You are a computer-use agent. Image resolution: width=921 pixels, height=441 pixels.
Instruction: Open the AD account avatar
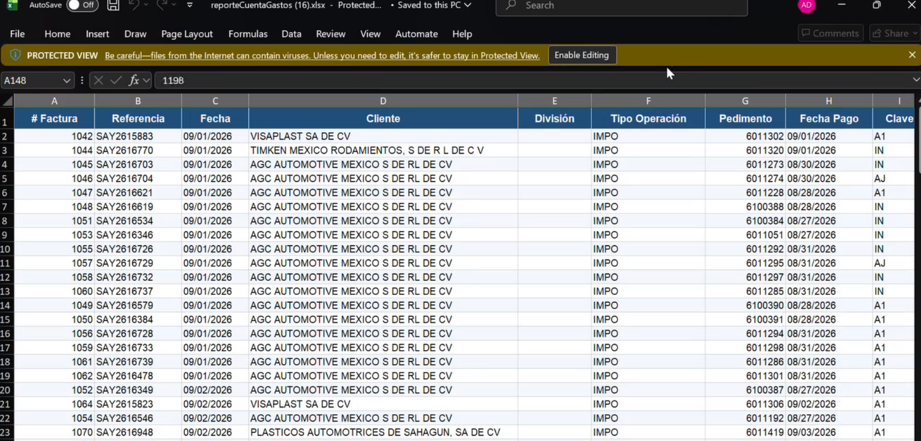click(x=806, y=5)
